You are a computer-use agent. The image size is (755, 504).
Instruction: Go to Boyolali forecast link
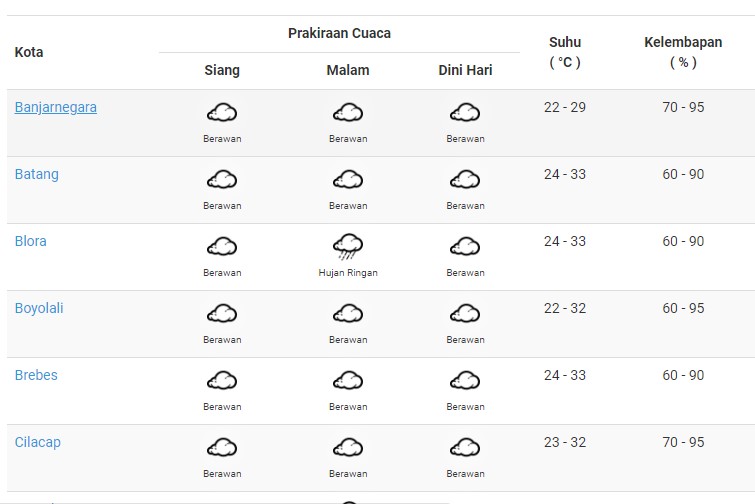[39, 308]
